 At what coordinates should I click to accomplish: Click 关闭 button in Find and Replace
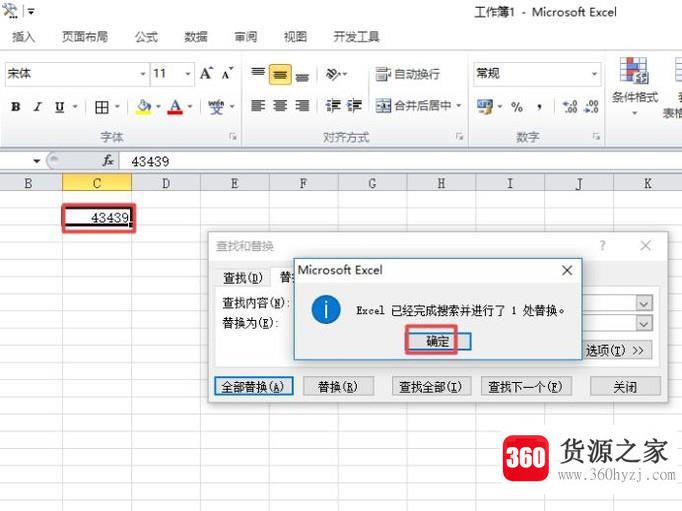coord(625,386)
